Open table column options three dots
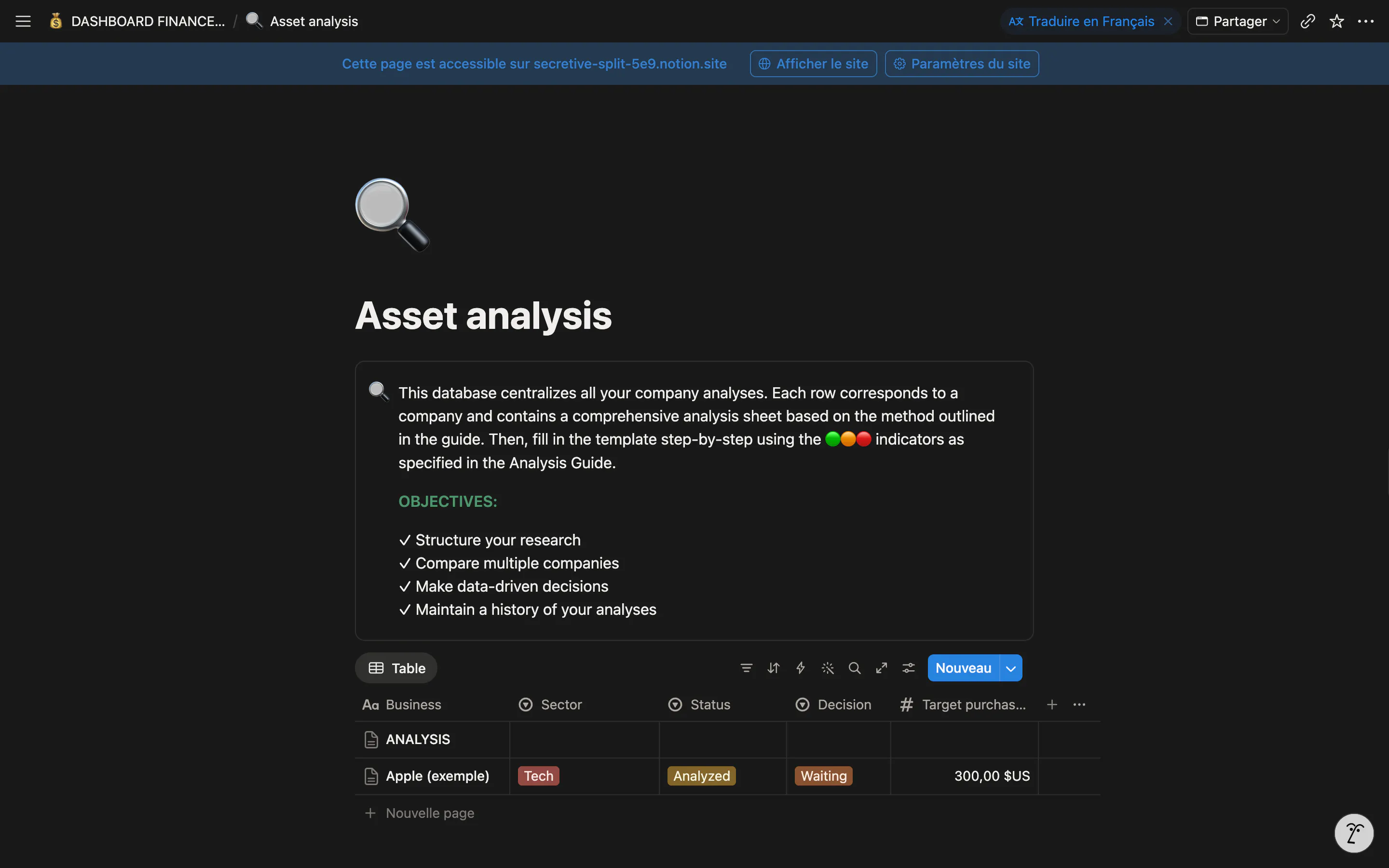Screen dimensions: 1389x868 tap(1079, 705)
